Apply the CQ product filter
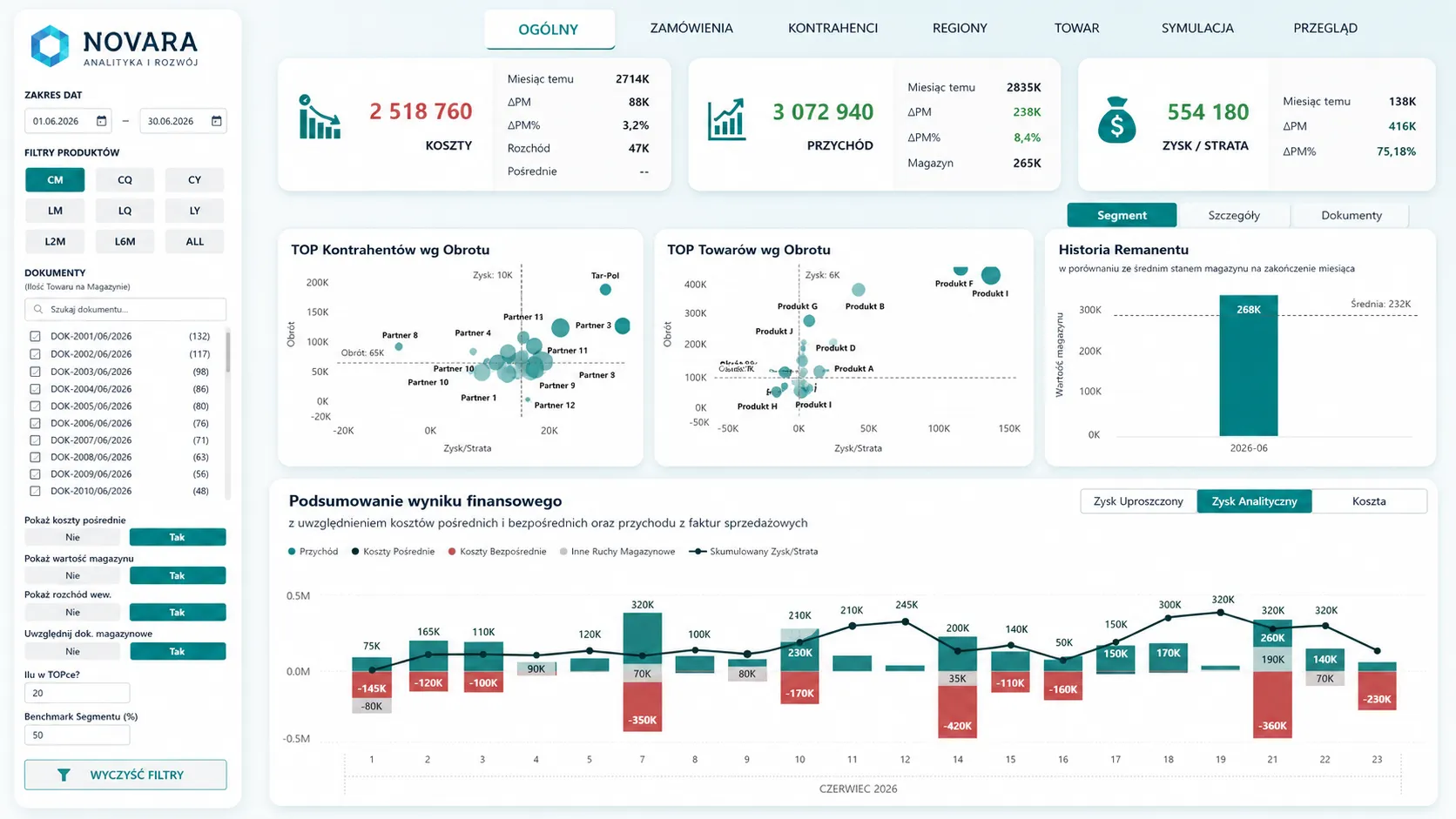 125,180
